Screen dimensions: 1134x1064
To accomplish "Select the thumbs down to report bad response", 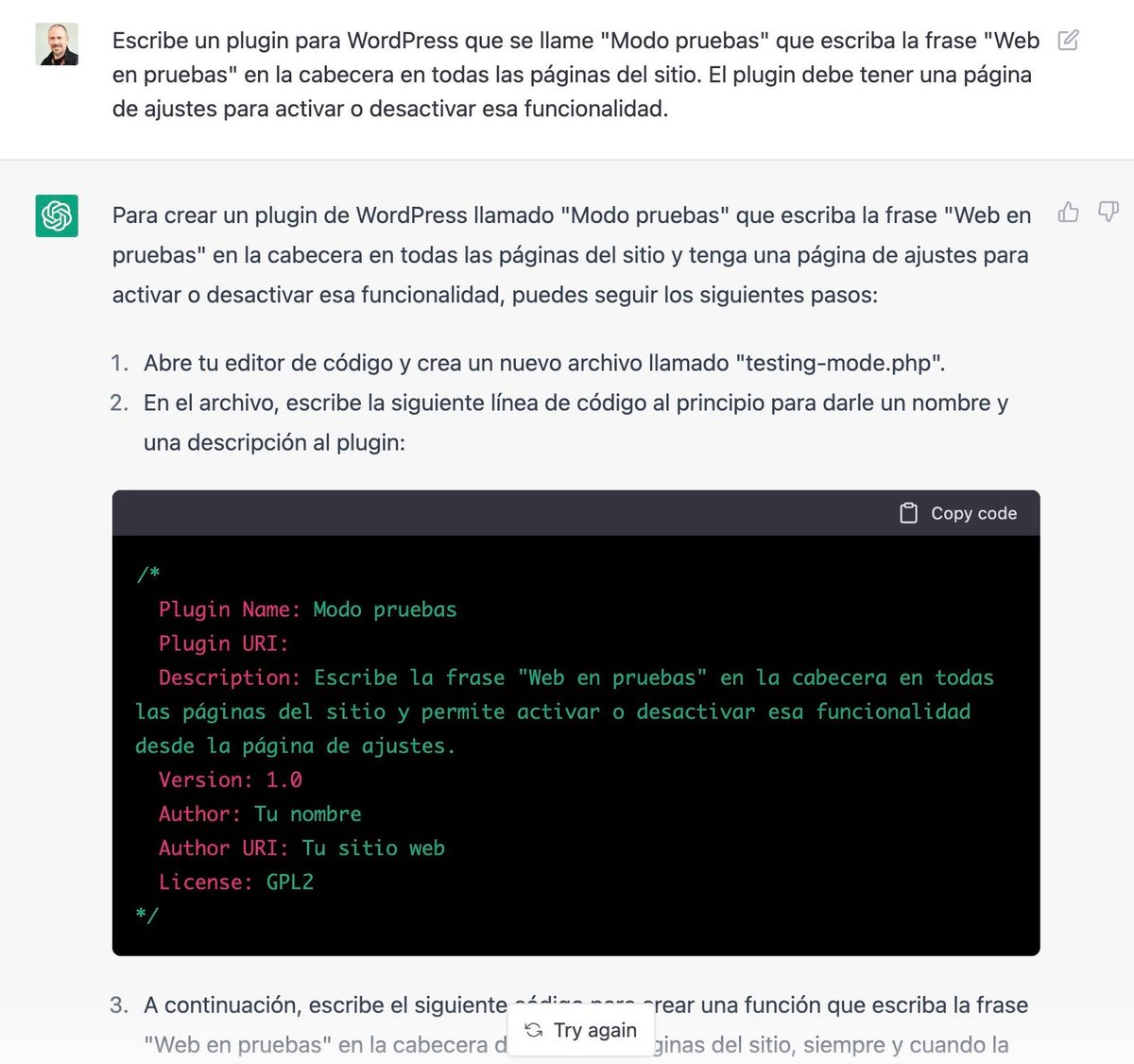I will [x=1108, y=214].
